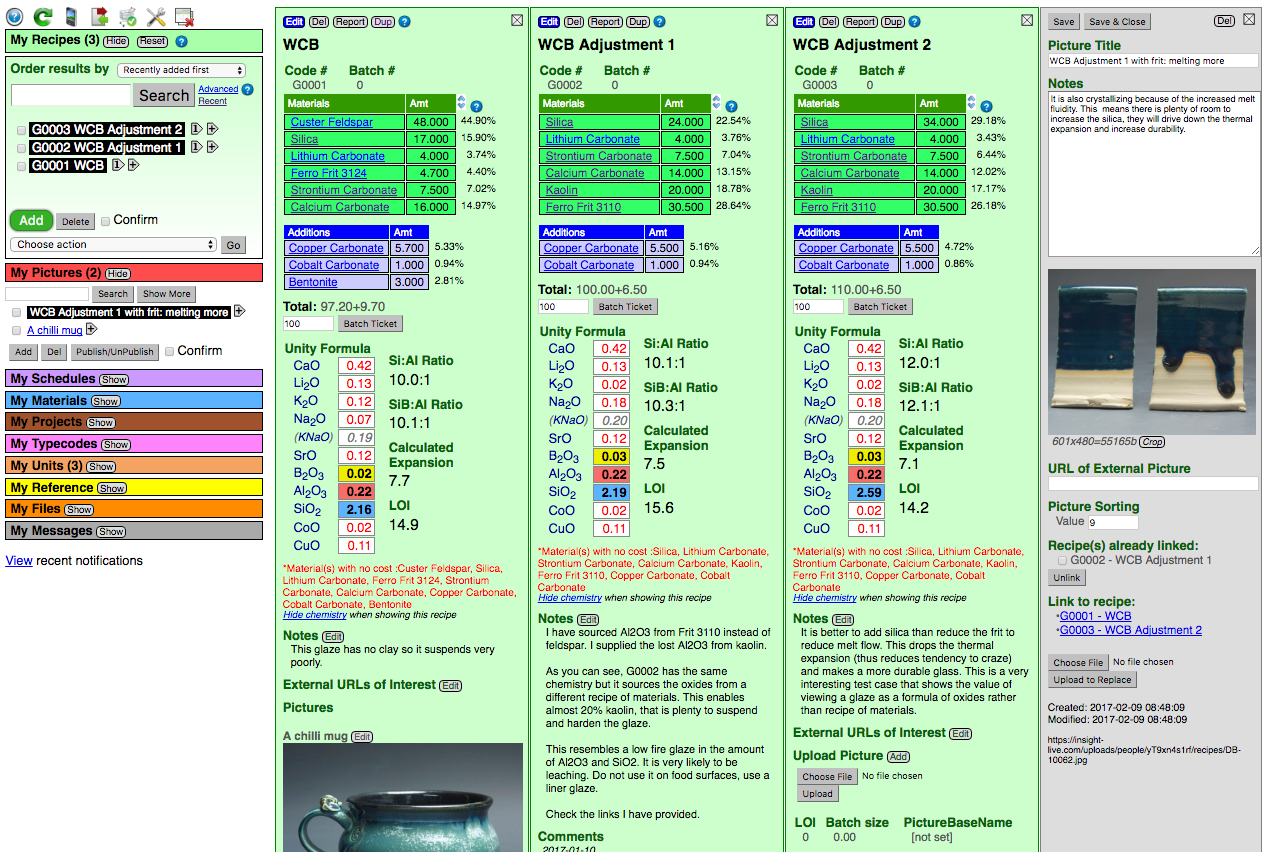Viewport: 1268px width, 852px height.
Task: Click help icon beside Dup in WCB Adjustment 1
Action: pos(659,22)
